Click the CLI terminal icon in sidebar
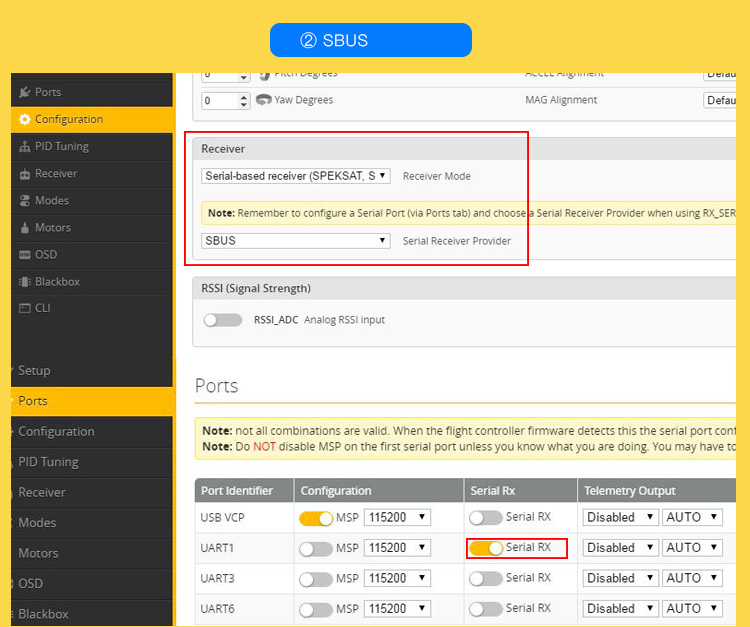Image resolution: width=750 pixels, height=627 pixels. (x=24, y=308)
